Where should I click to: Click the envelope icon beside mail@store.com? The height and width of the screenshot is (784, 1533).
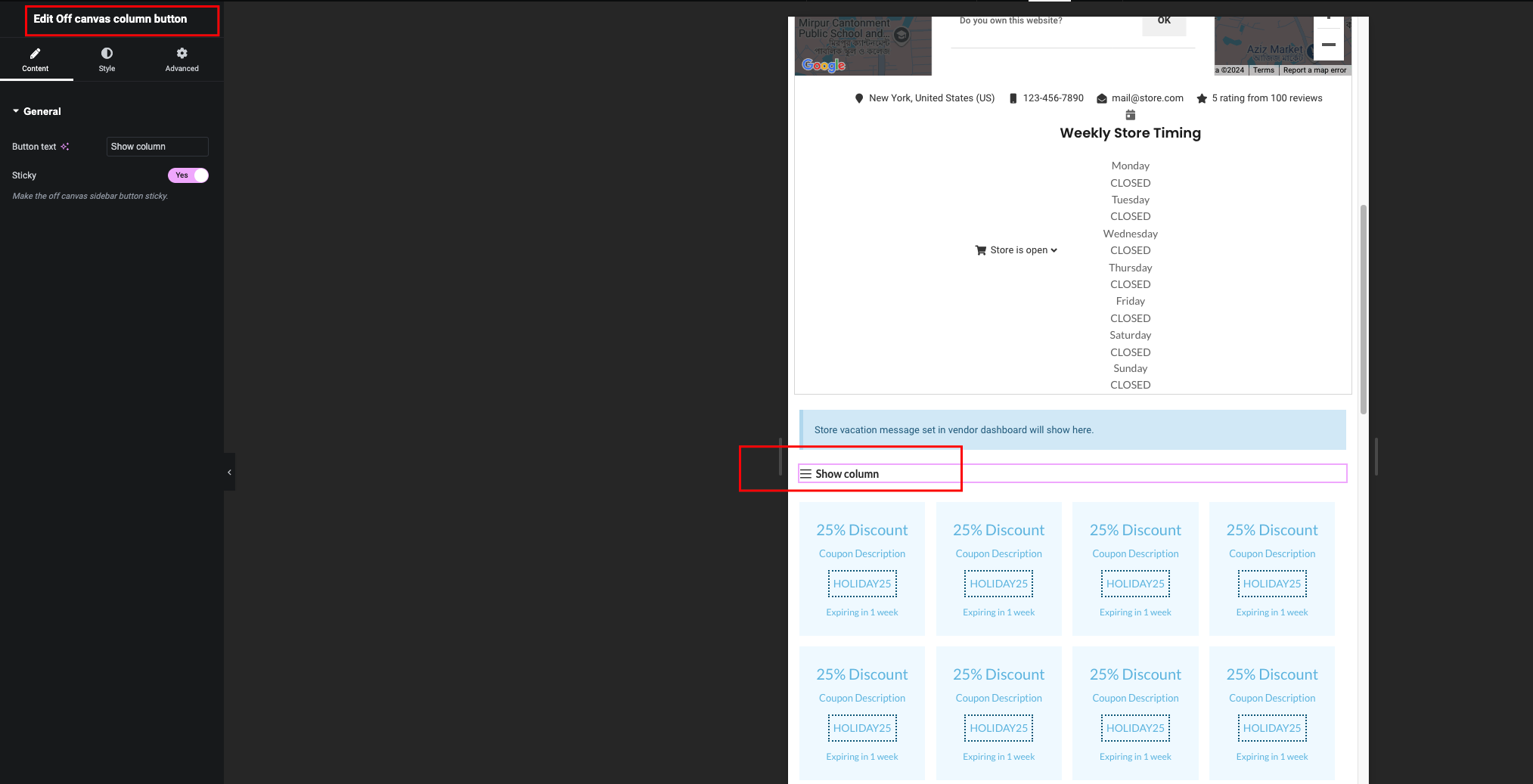click(1102, 98)
